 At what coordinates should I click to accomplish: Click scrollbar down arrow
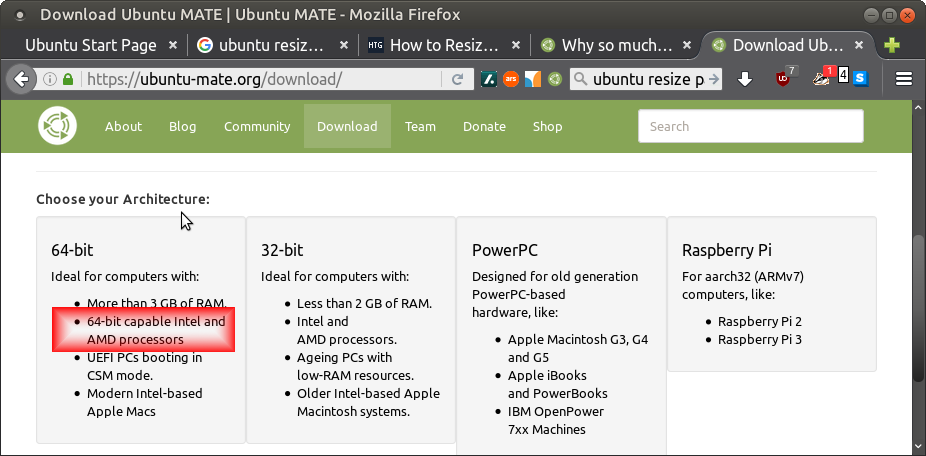click(918, 448)
